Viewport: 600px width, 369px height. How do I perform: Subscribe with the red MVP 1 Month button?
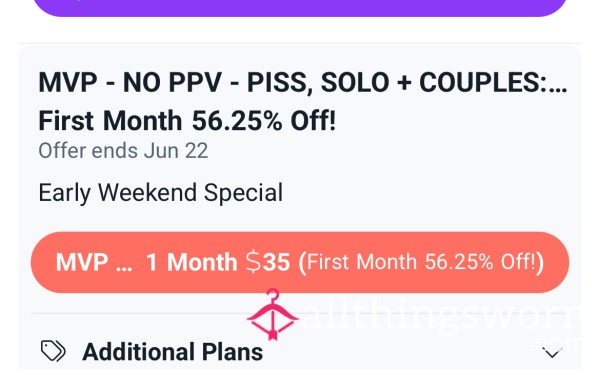pos(300,262)
